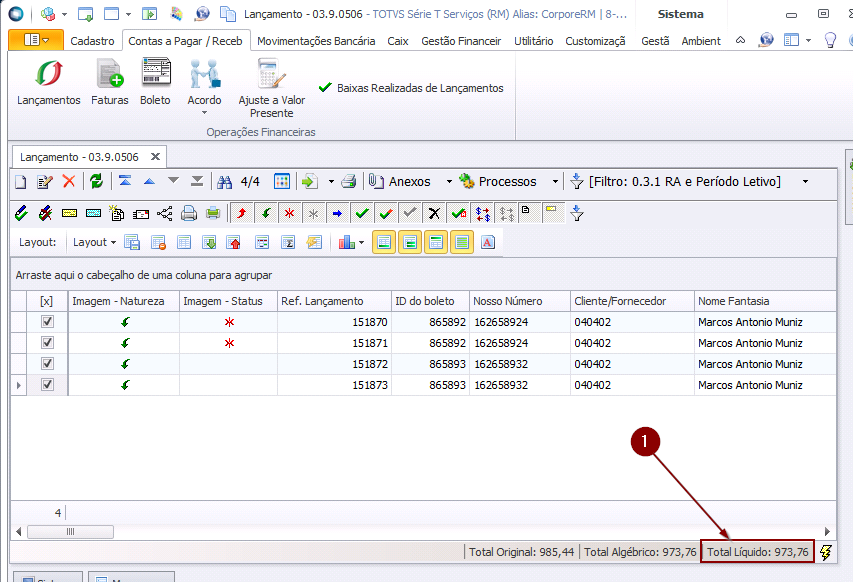The image size is (853, 582).
Task: Open the Processos dropdown menu
Action: 555,182
